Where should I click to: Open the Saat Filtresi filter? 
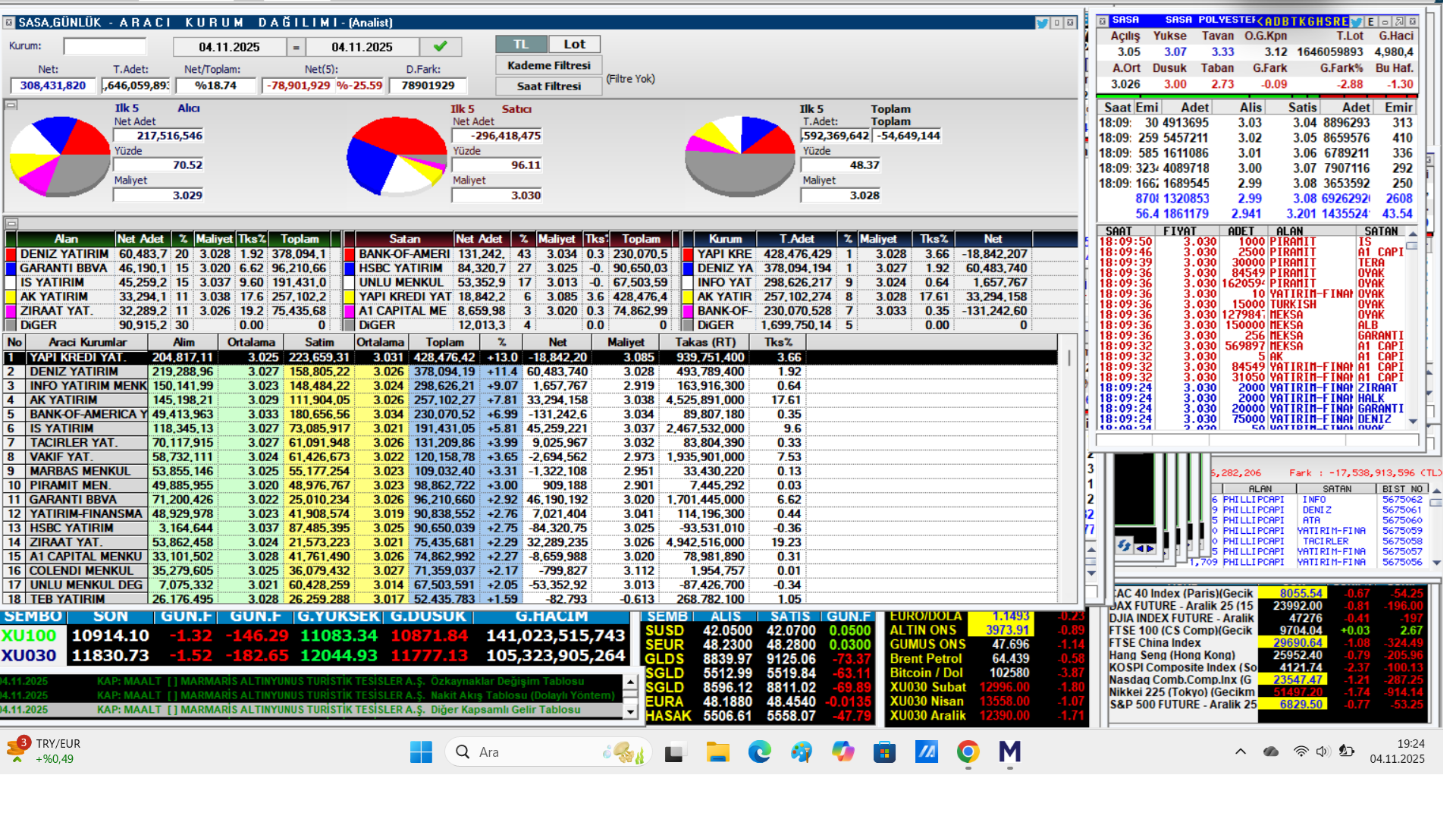pyautogui.click(x=548, y=86)
